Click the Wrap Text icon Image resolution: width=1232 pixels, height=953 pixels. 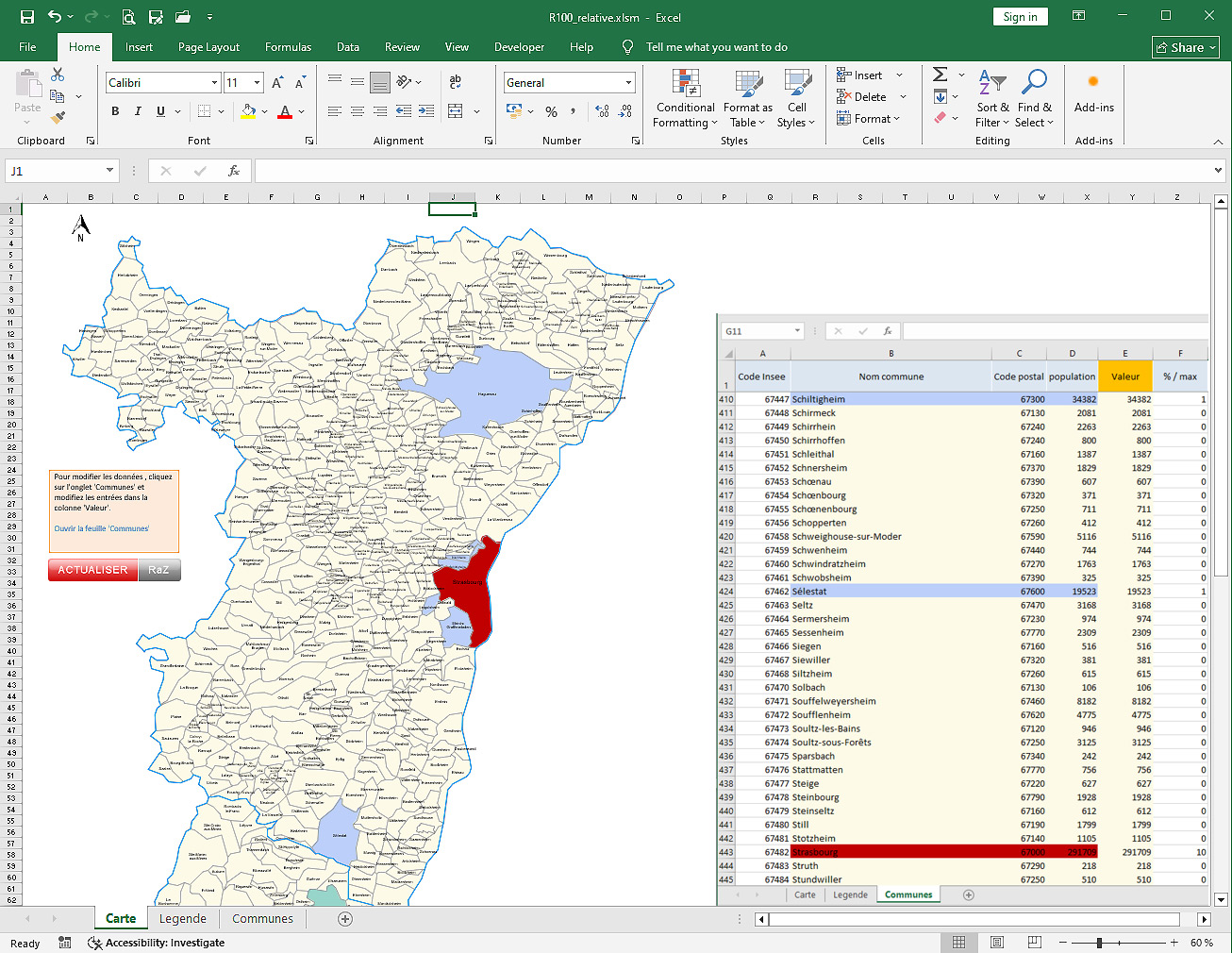(456, 82)
